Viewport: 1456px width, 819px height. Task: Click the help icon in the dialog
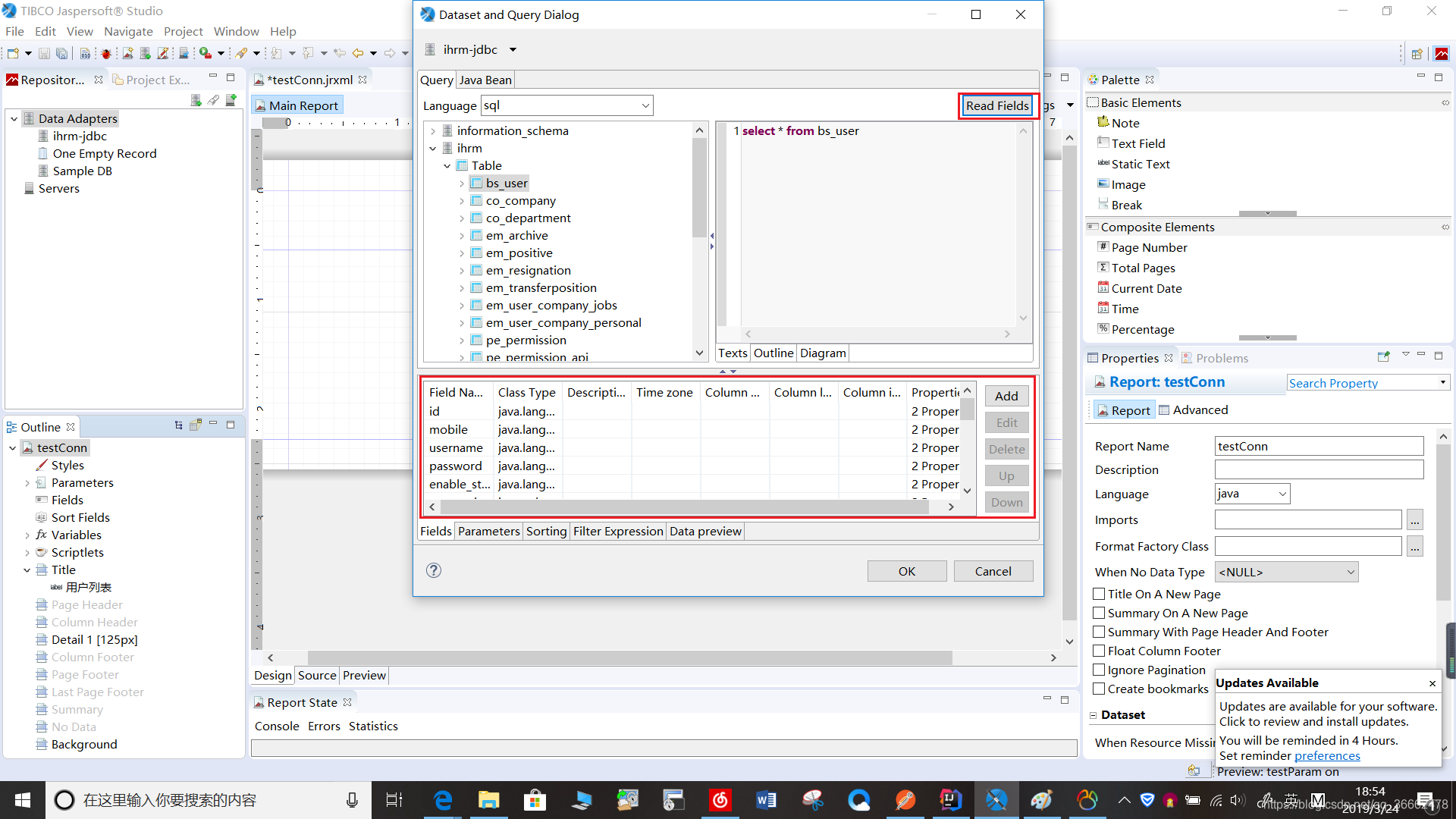pos(434,570)
